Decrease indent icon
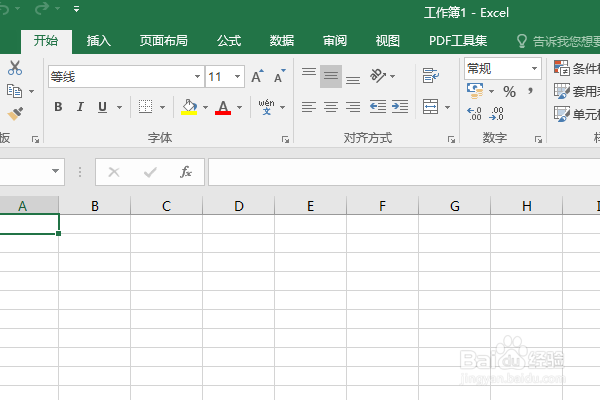 click(x=378, y=107)
